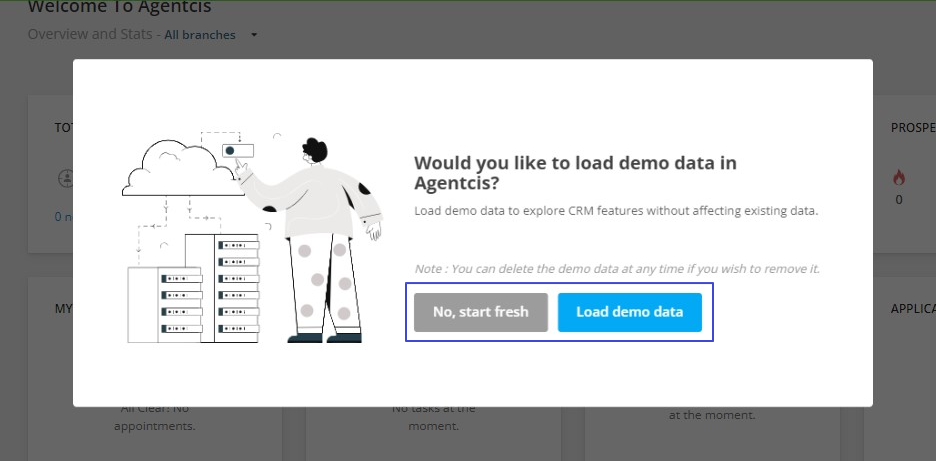The image size is (939, 461).
Task: Click the Load demo data button
Action: click(x=629, y=312)
